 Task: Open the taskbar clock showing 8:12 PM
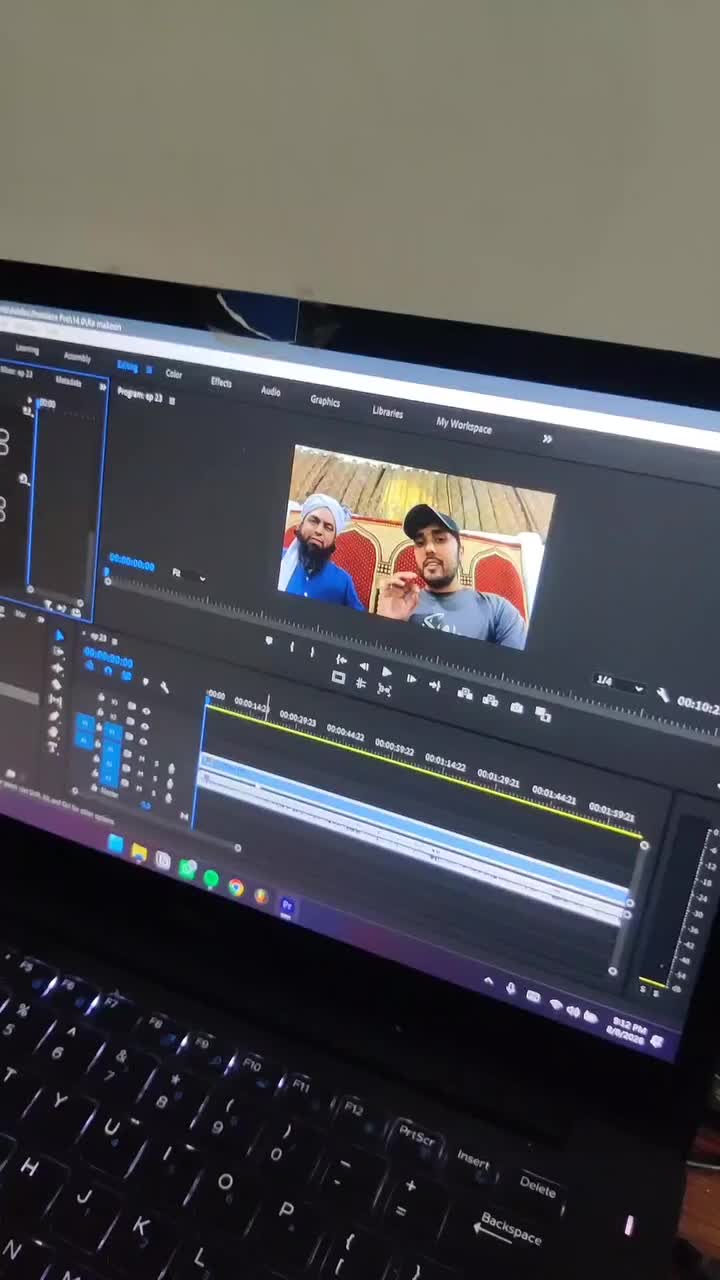(627, 1030)
